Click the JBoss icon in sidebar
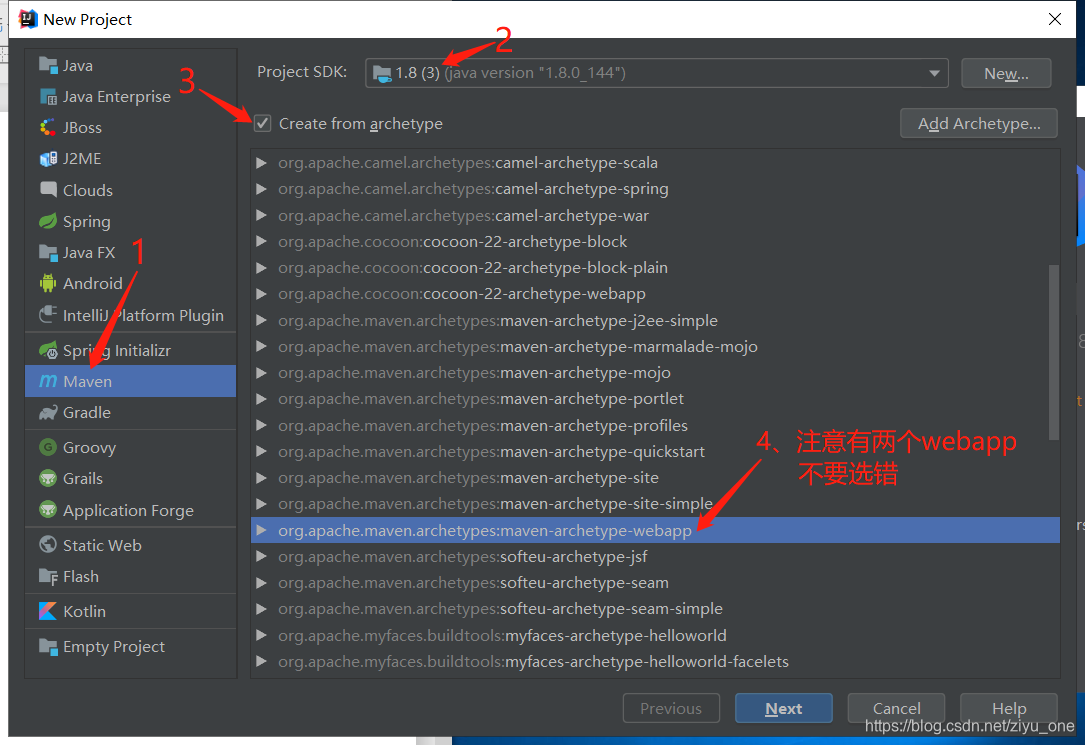 [x=48, y=127]
